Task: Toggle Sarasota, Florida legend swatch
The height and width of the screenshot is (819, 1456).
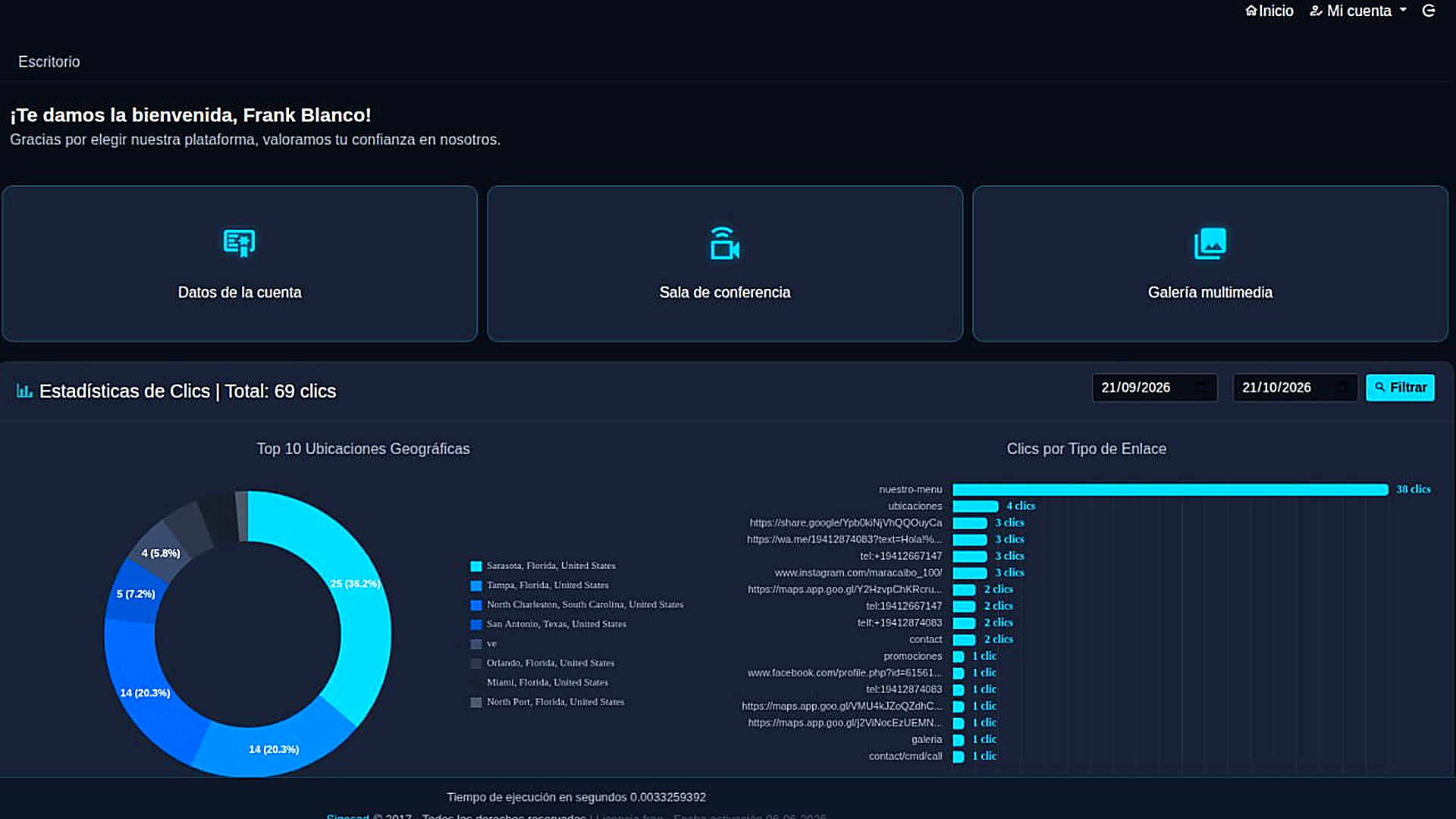Action: (x=476, y=566)
